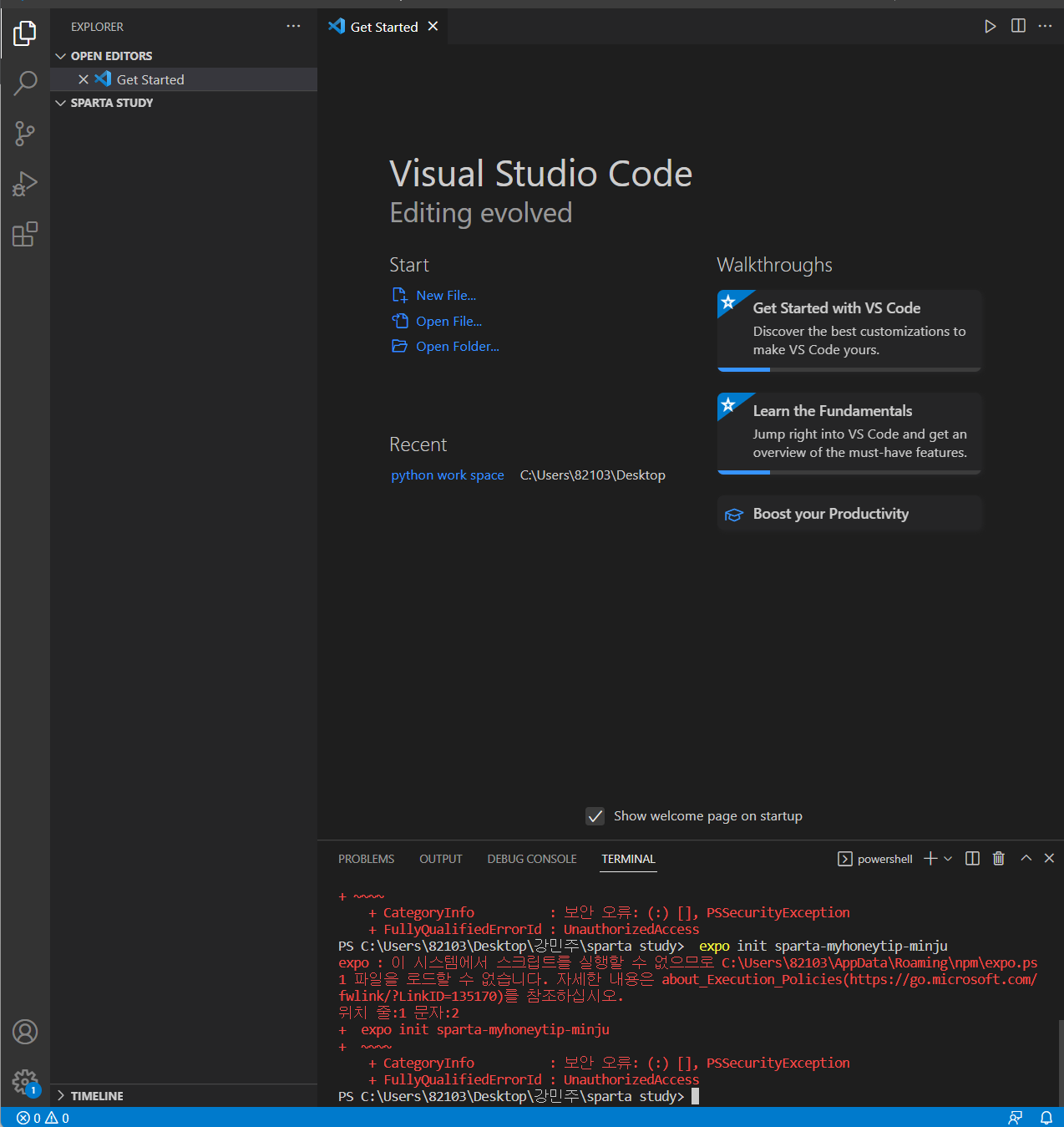Collapse the Open Editors section

point(184,56)
